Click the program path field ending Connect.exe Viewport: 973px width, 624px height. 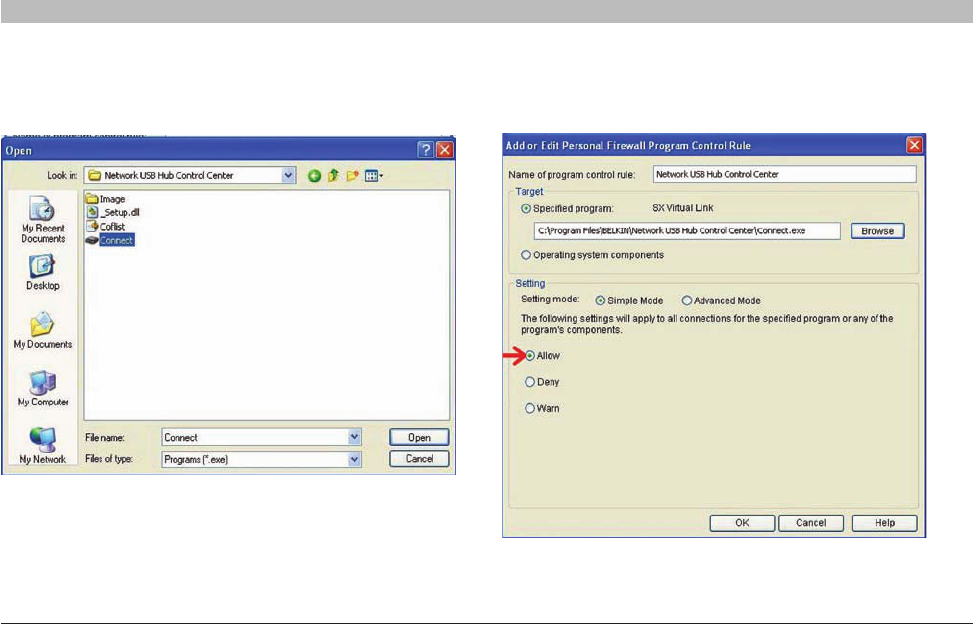(687, 231)
